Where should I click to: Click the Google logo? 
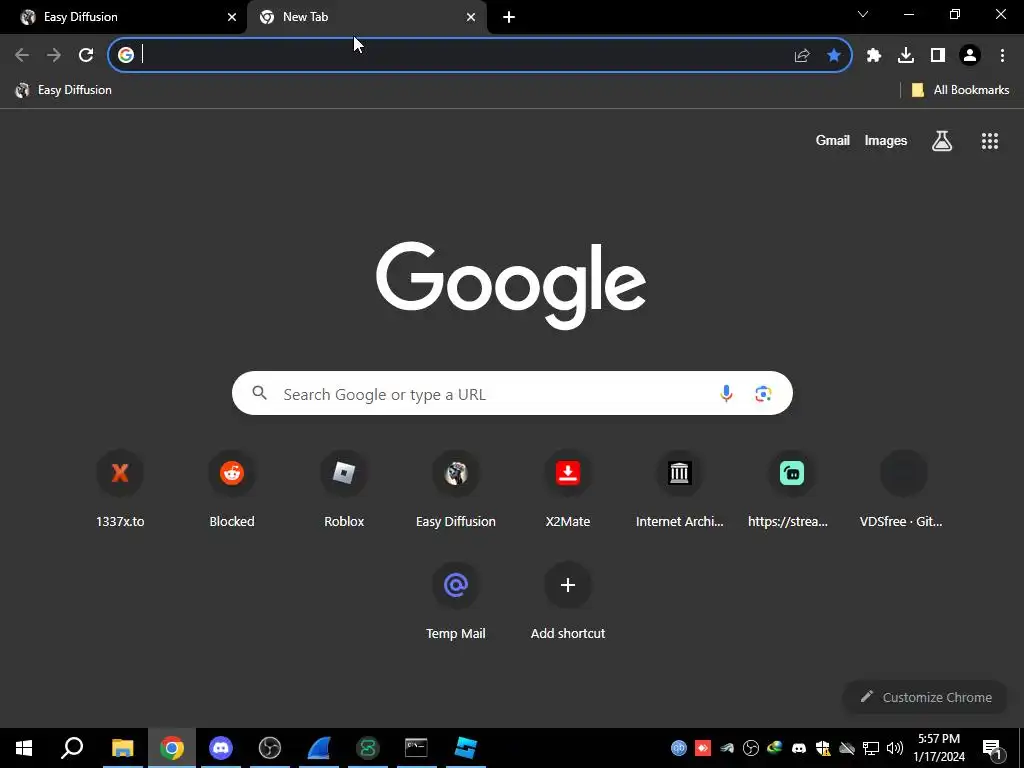[x=511, y=285]
